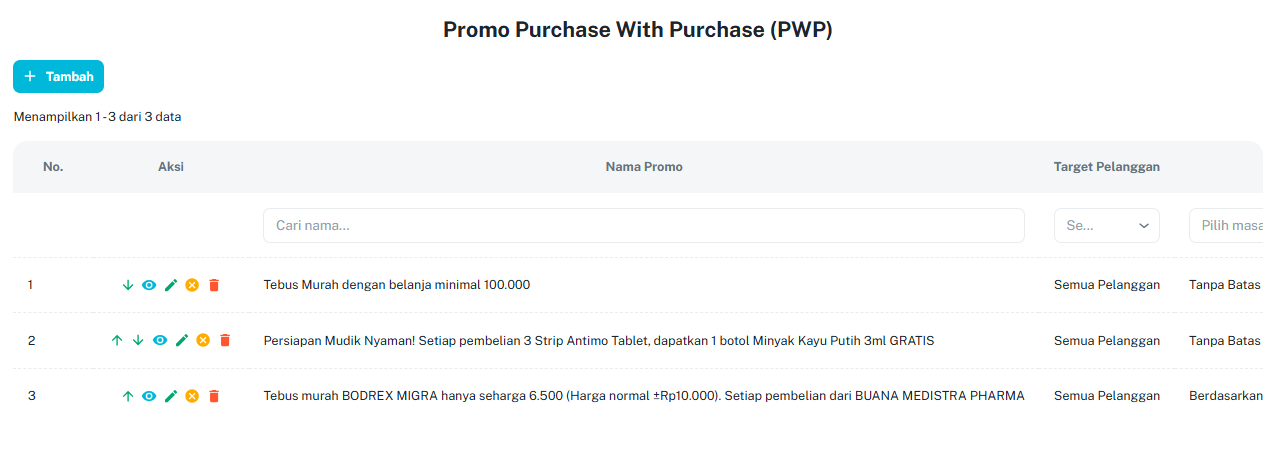Screen dimensions: 1275x467
Task: Deactivate the BODREX MIGRA promo
Action: (x=192, y=396)
